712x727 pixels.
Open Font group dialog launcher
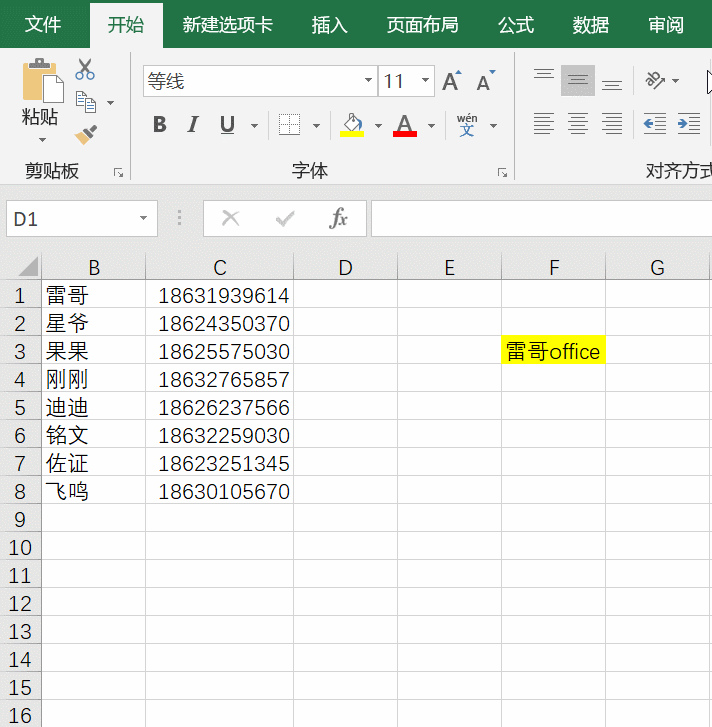click(502, 173)
